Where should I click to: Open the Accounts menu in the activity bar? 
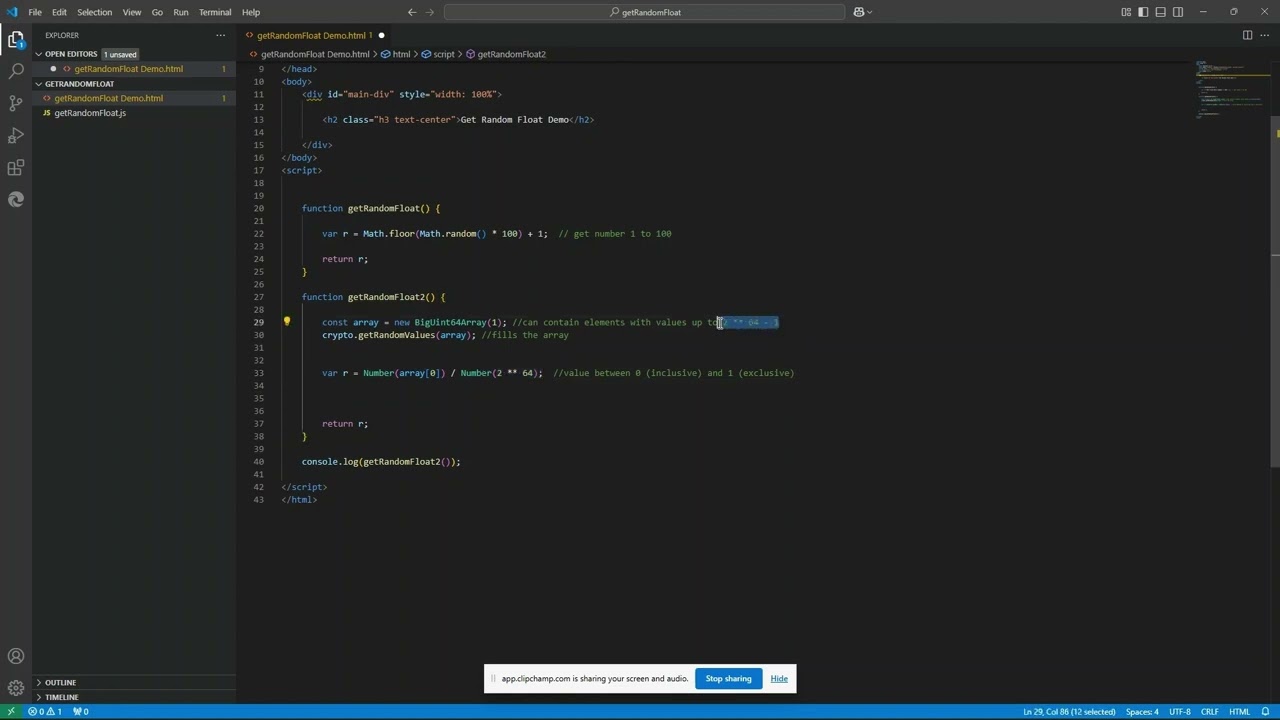click(16, 656)
